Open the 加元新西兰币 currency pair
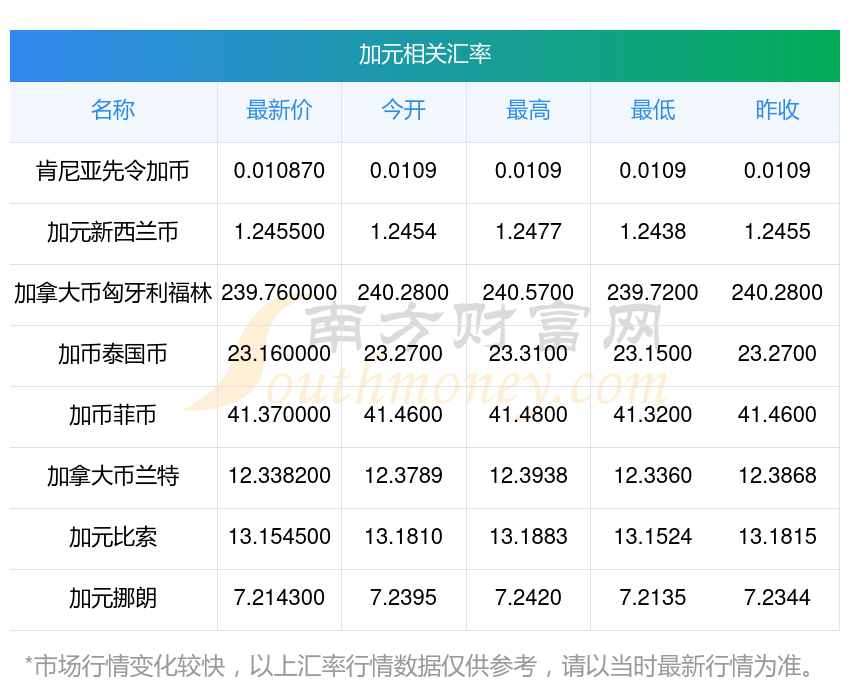This screenshot has width=850, height=697. coord(113,232)
